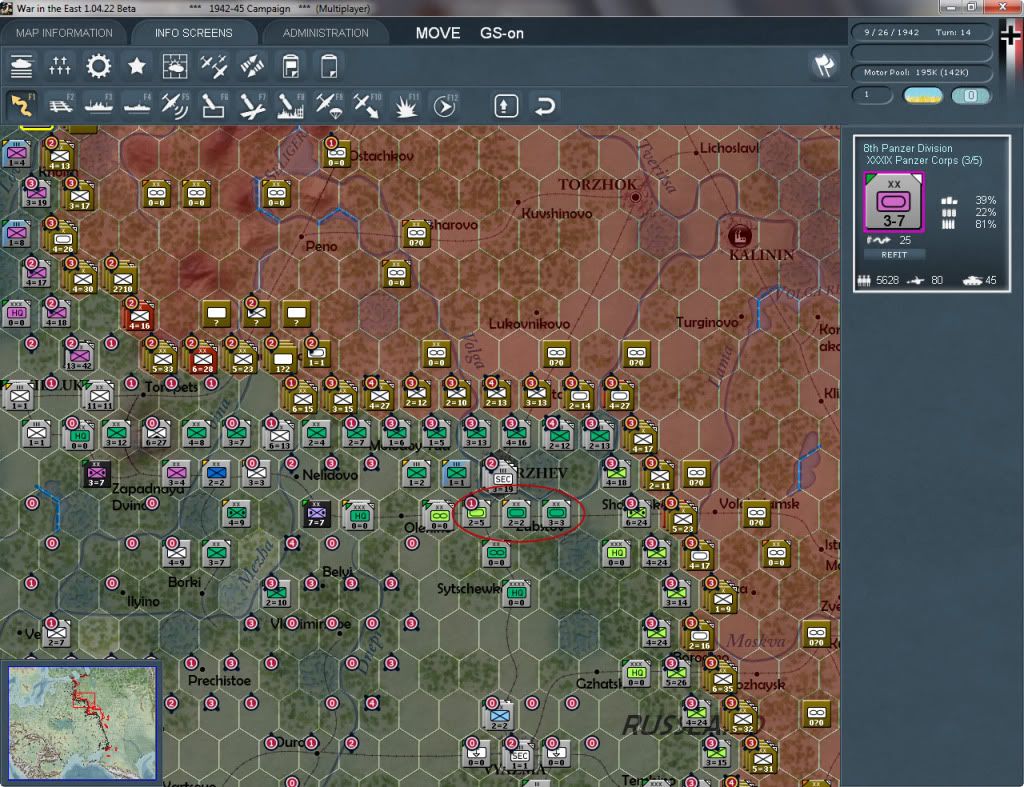The height and width of the screenshot is (787, 1024).
Task: Open the ADMINISTRATION tab
Action: click(325, 33)
